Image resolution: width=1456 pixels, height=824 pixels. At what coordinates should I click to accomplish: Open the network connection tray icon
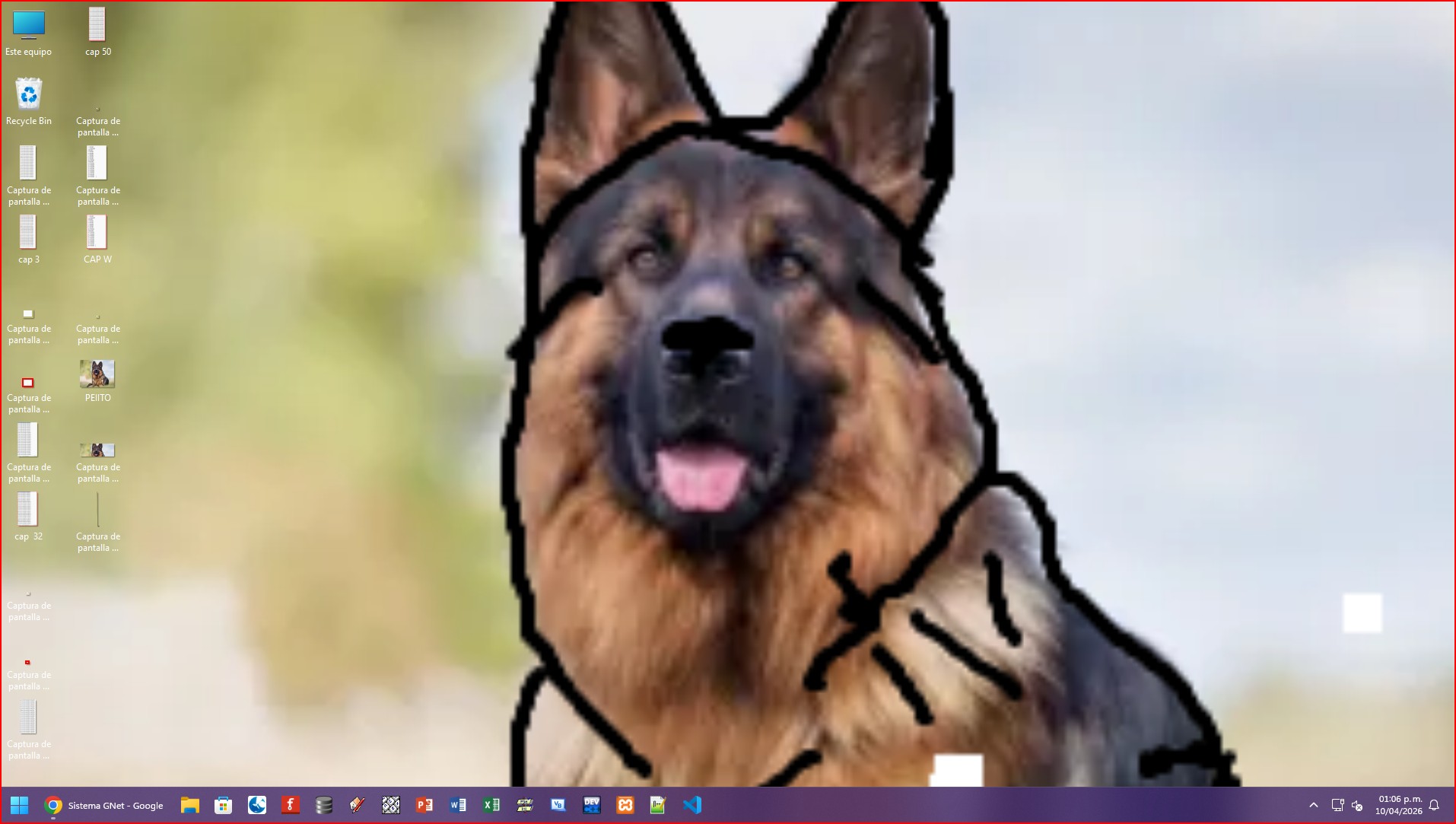[x=1337, y=805]
